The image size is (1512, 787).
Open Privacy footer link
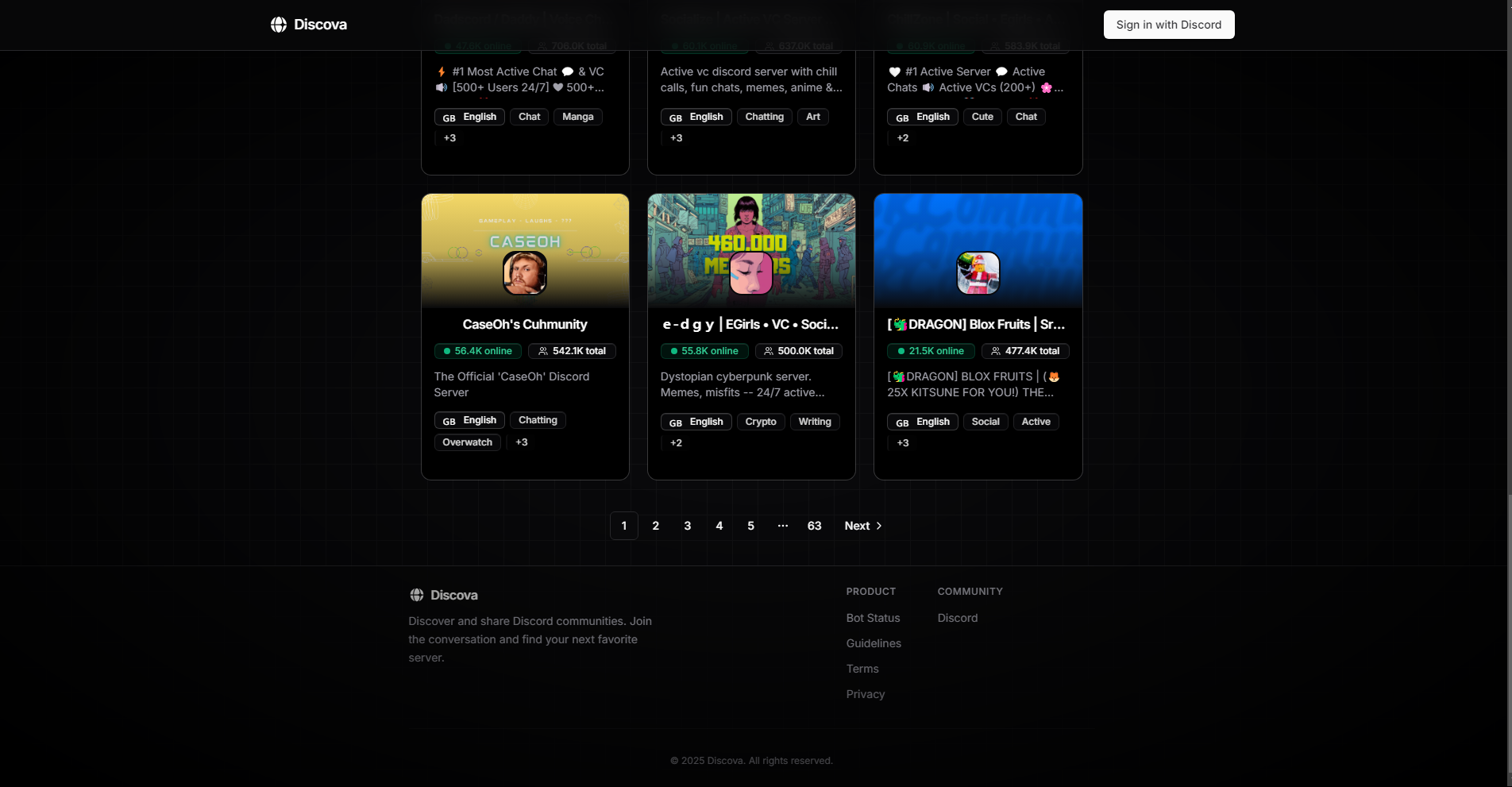tap(866, 694)
